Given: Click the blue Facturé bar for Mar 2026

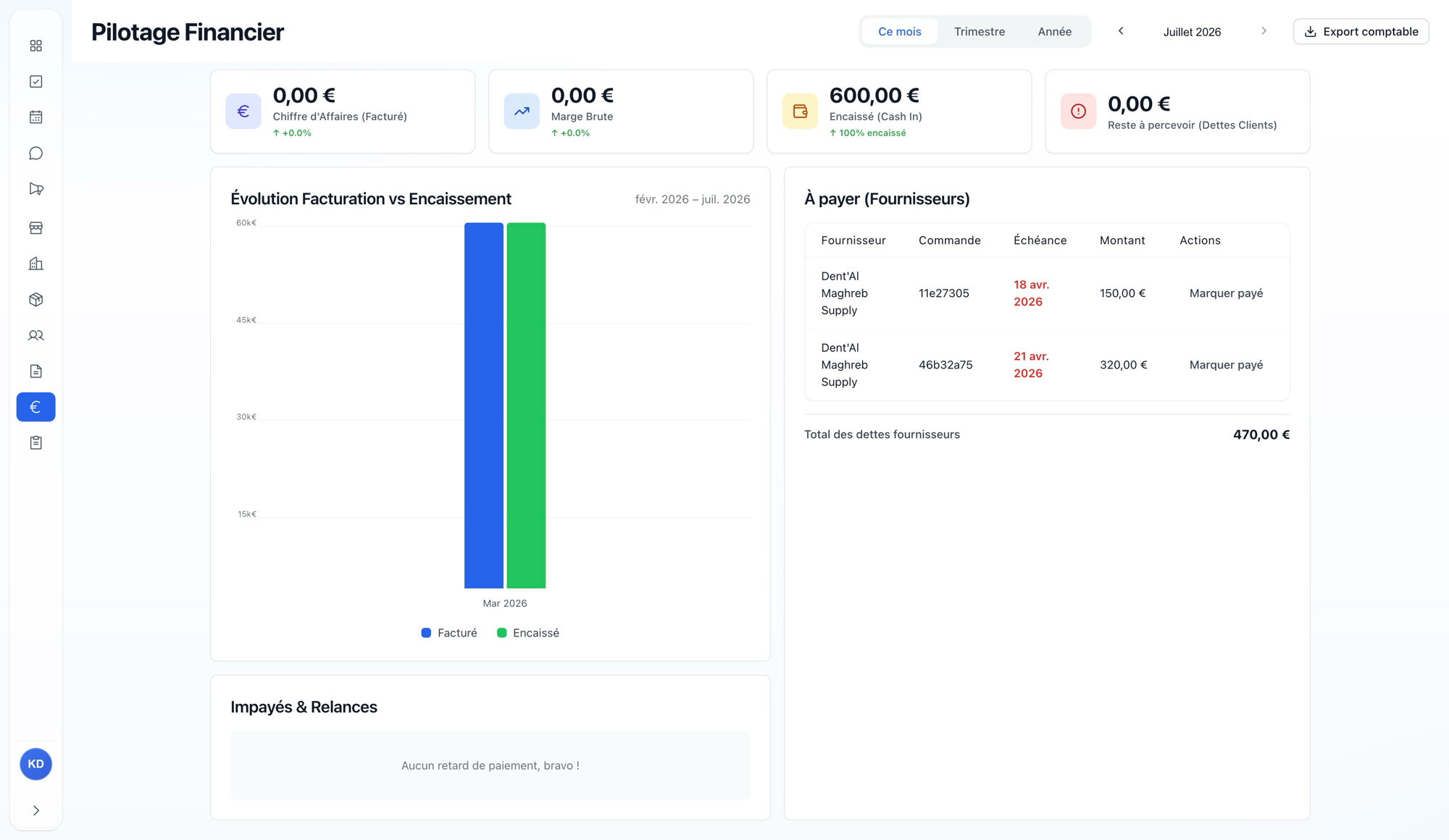Looking at the screenshot, I should click(x=484, y=406).
